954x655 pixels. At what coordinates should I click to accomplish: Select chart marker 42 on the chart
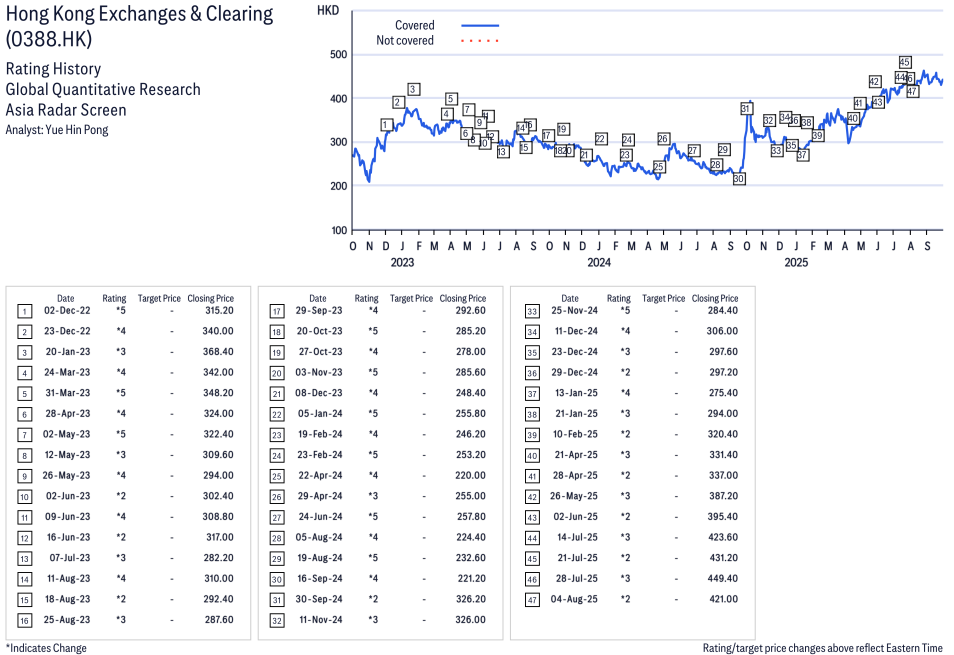tap(874, 82)
